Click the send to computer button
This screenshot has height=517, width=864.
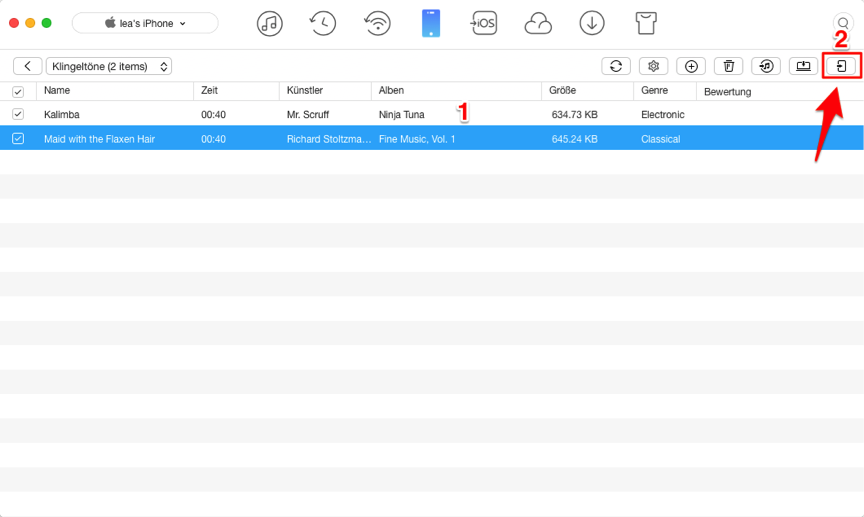pyautogui.click(x=803, y=66)
